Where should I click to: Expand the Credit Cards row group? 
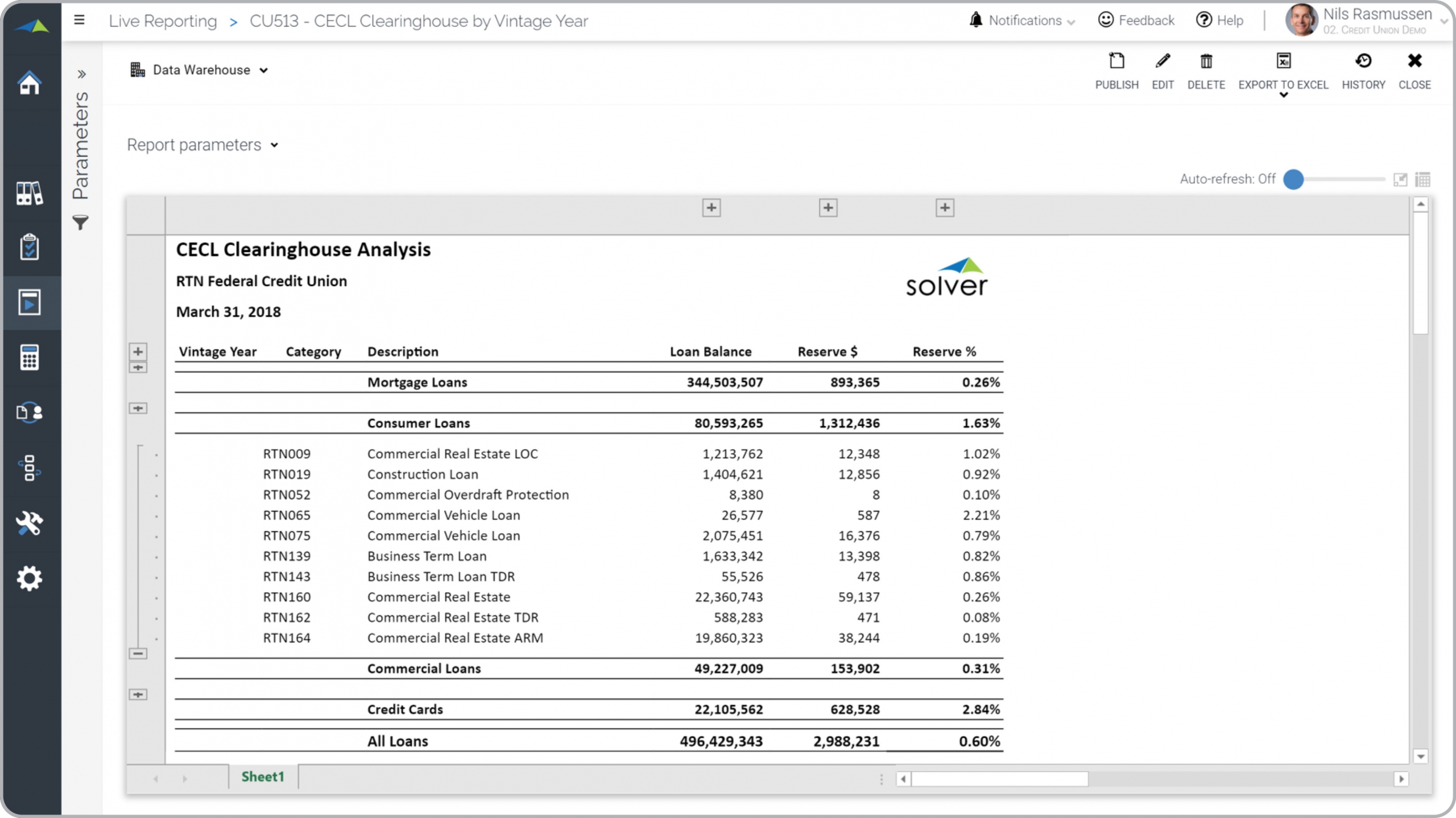point(138,695)
